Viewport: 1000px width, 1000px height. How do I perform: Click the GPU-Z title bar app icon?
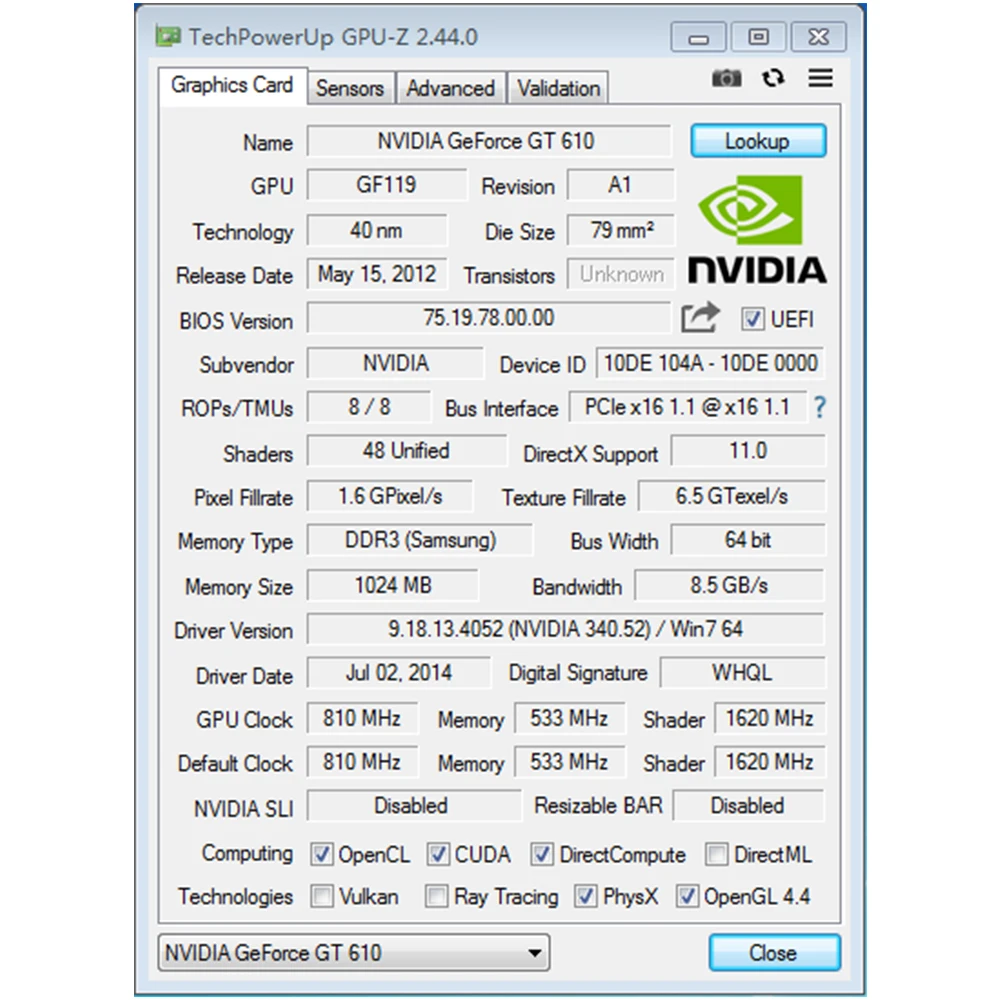(168, 36)
